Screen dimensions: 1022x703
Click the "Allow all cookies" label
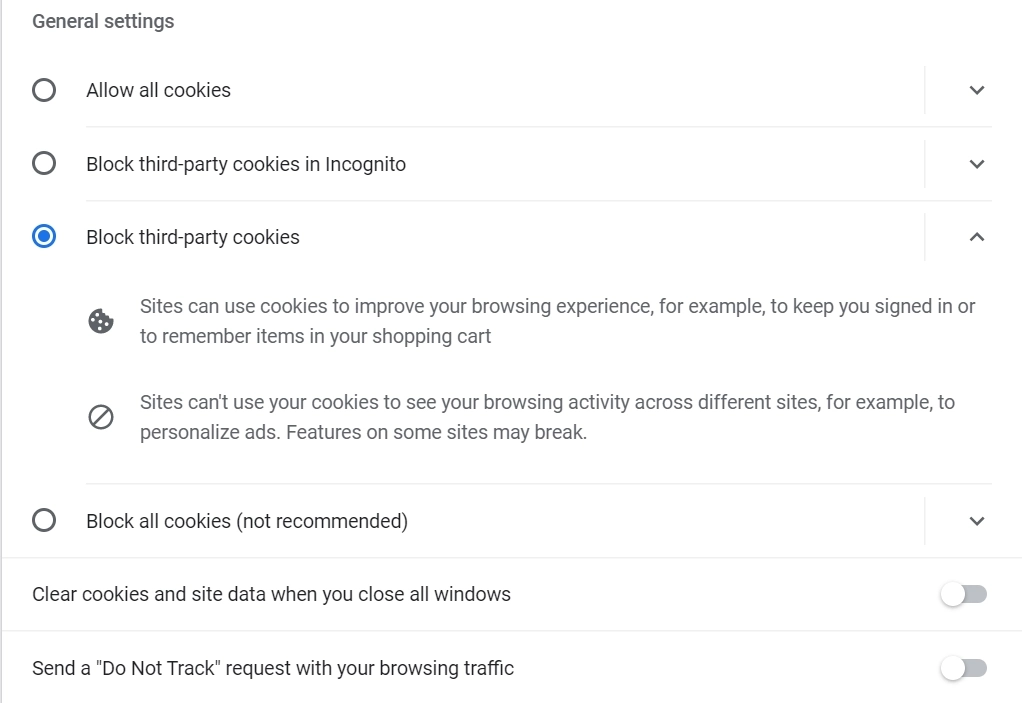pyautogui.click(x=158, y=90)
